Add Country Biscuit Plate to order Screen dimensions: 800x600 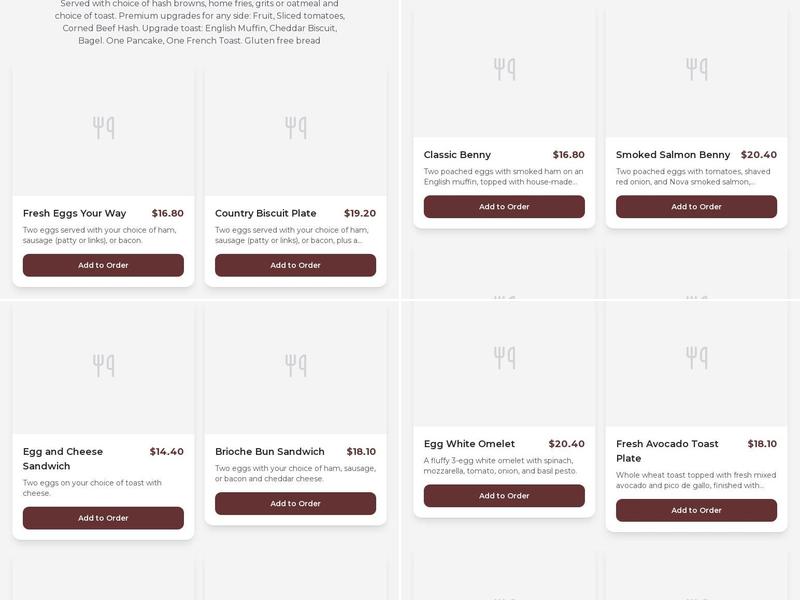click(x=295, y=265)
